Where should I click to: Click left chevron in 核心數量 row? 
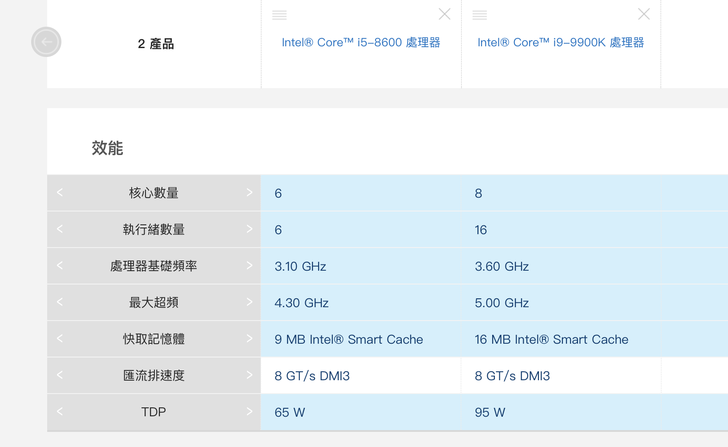(x=59, y=192)
